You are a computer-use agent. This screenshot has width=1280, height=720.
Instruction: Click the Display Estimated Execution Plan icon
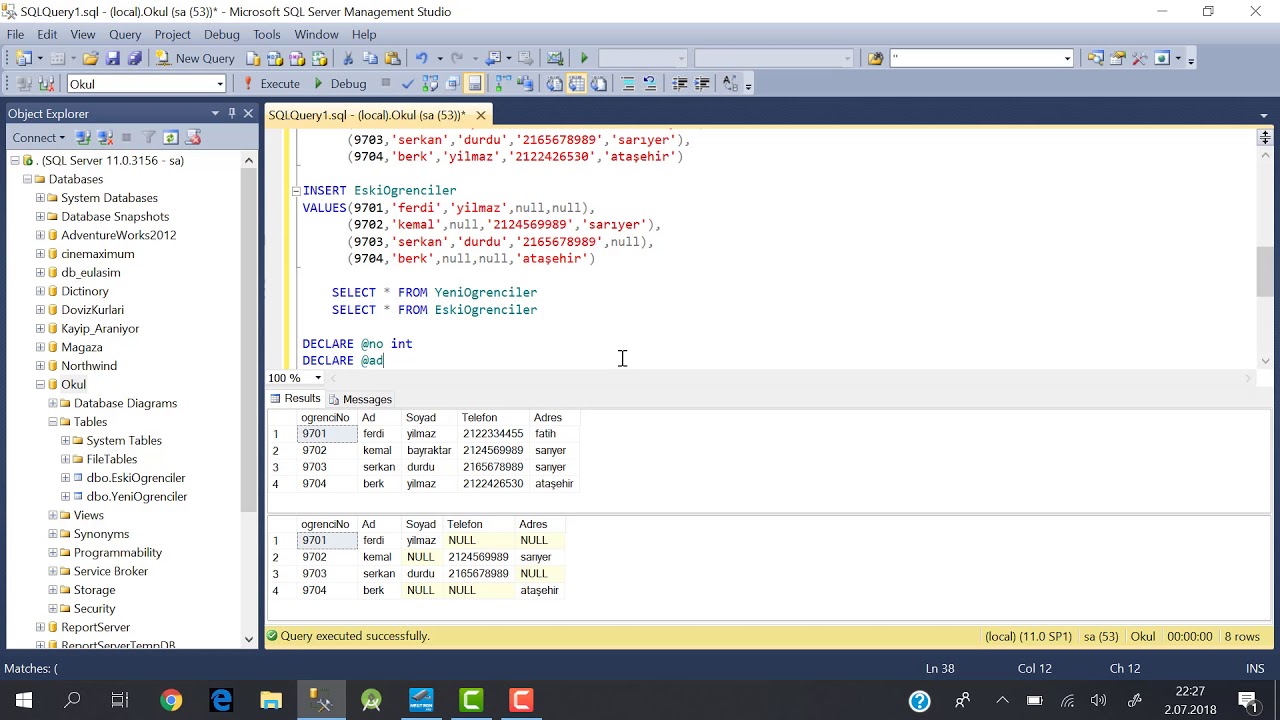[430, 84]
